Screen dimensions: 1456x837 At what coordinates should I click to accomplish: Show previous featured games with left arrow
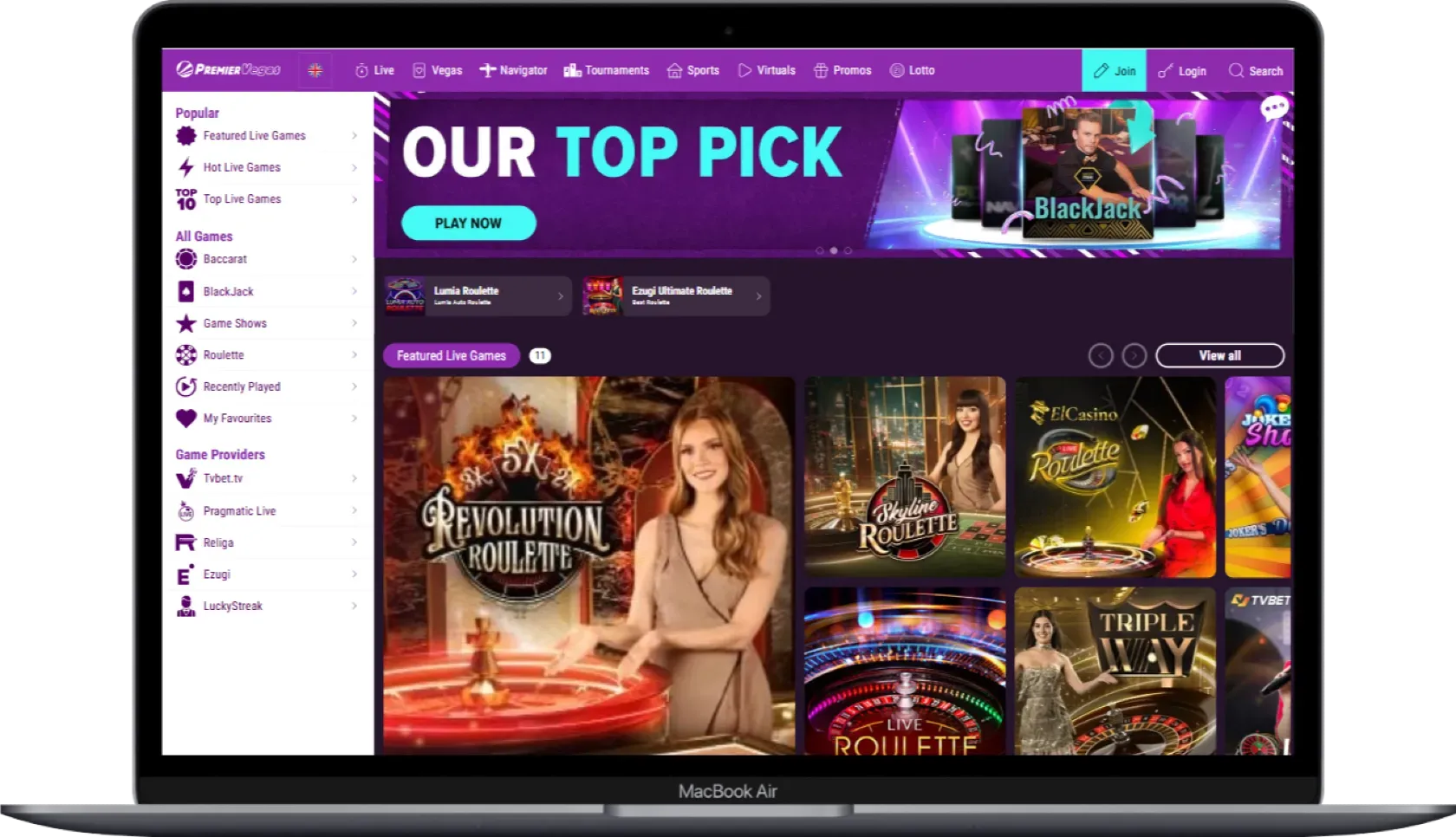tap(1101, 355)
